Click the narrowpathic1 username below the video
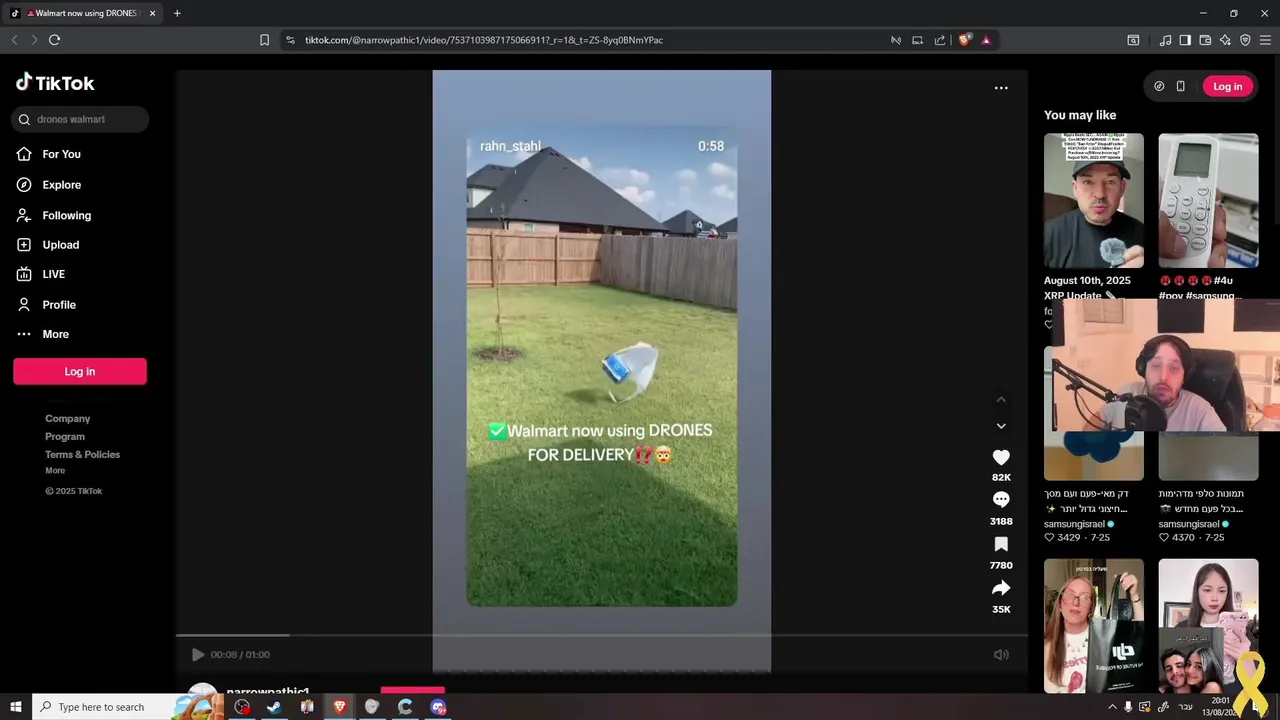The height and width of the screenshot is (720, 1280). [x=268, y=691]
